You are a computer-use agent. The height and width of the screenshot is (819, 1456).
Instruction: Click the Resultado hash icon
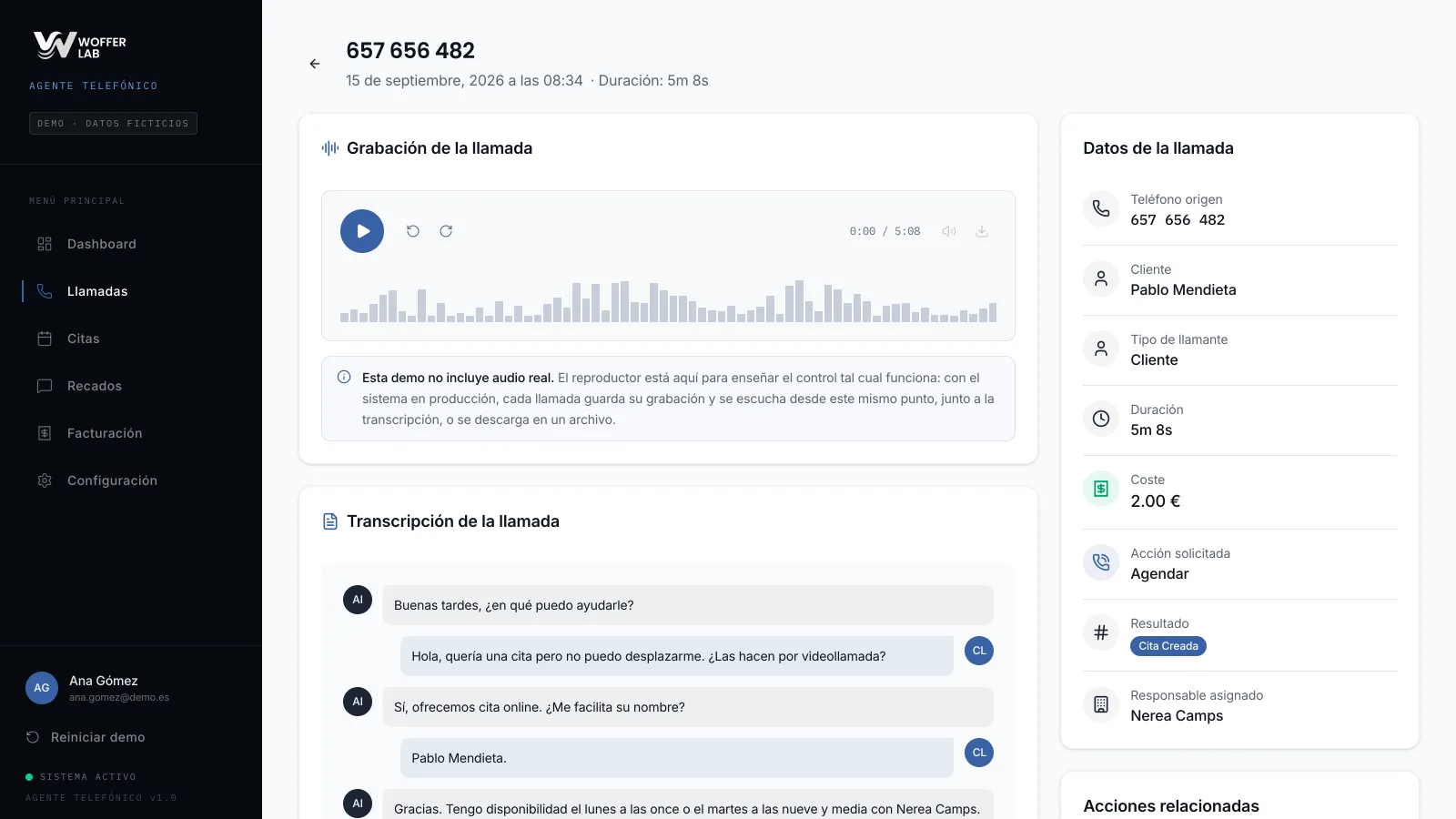1101,632
